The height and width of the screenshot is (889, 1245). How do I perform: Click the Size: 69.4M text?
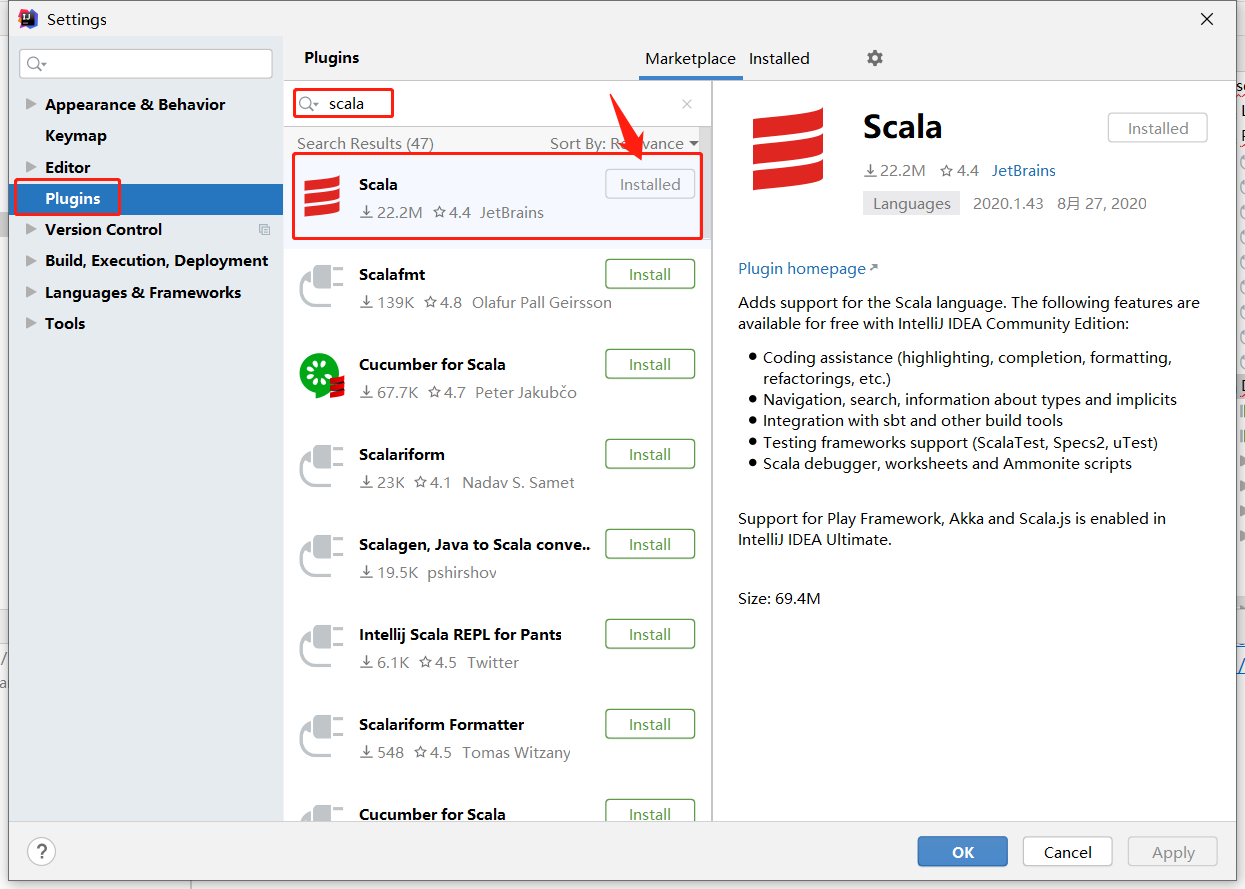(x=779, y=598)
